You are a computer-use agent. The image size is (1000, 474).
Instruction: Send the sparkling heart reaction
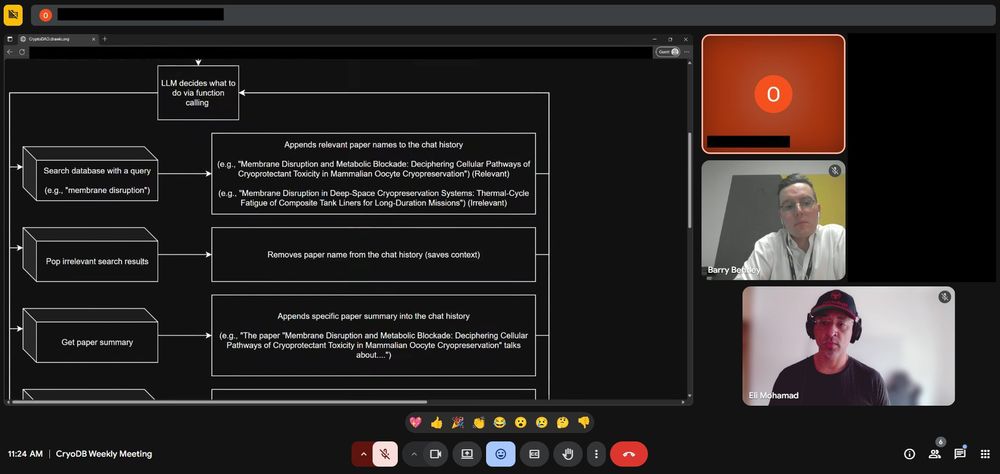(x=416, y=422)
